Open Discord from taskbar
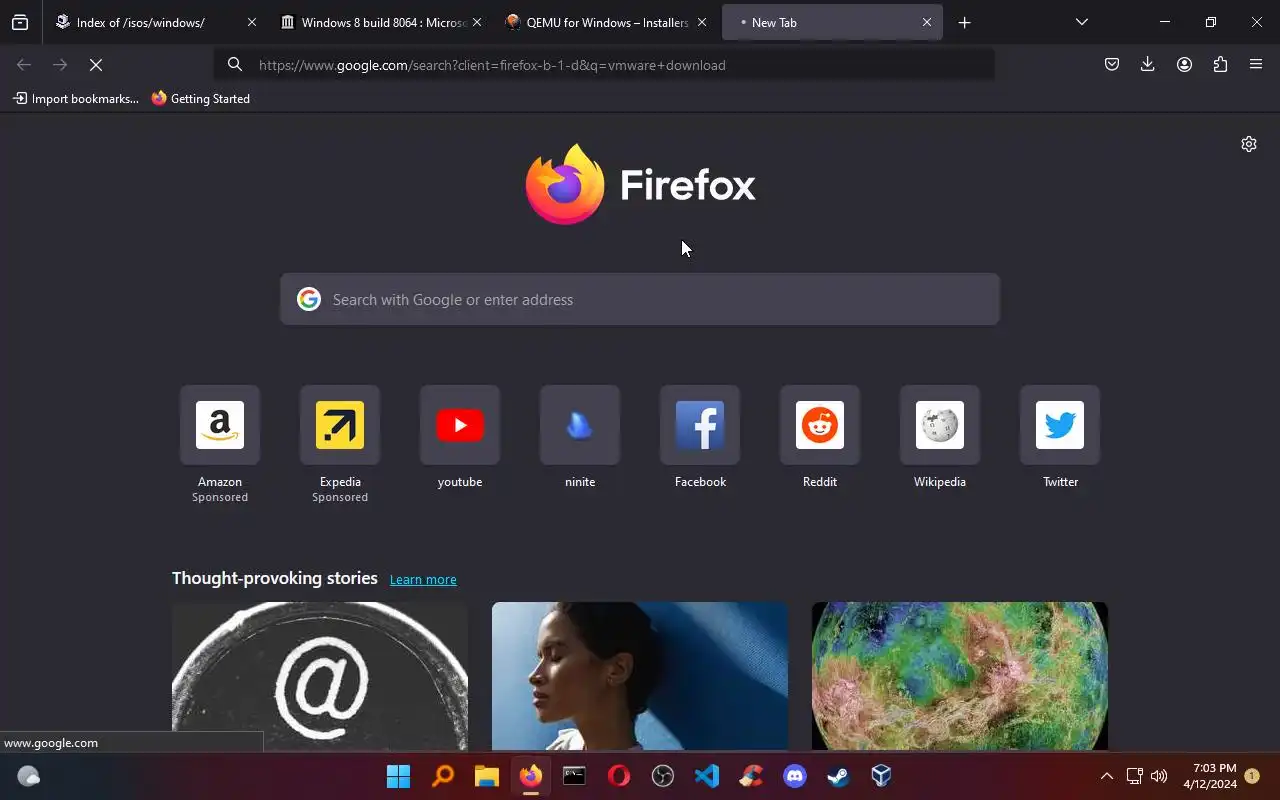1280x800 pixels. pos(795,776)
